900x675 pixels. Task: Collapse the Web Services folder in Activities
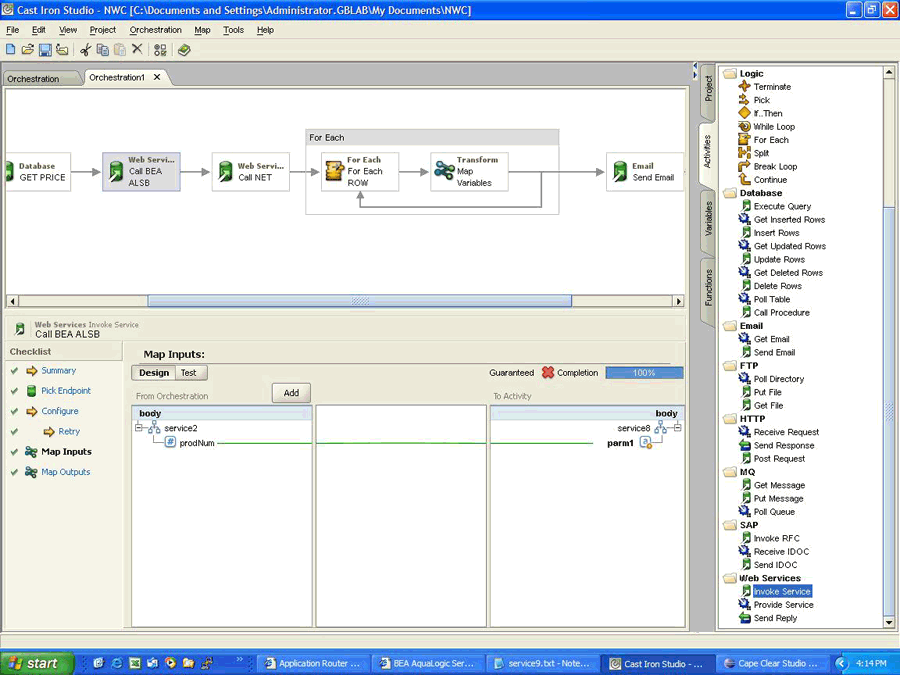click(729, 578)
